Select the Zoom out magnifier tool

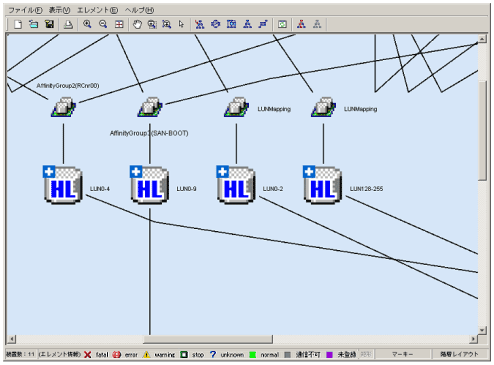103,24
